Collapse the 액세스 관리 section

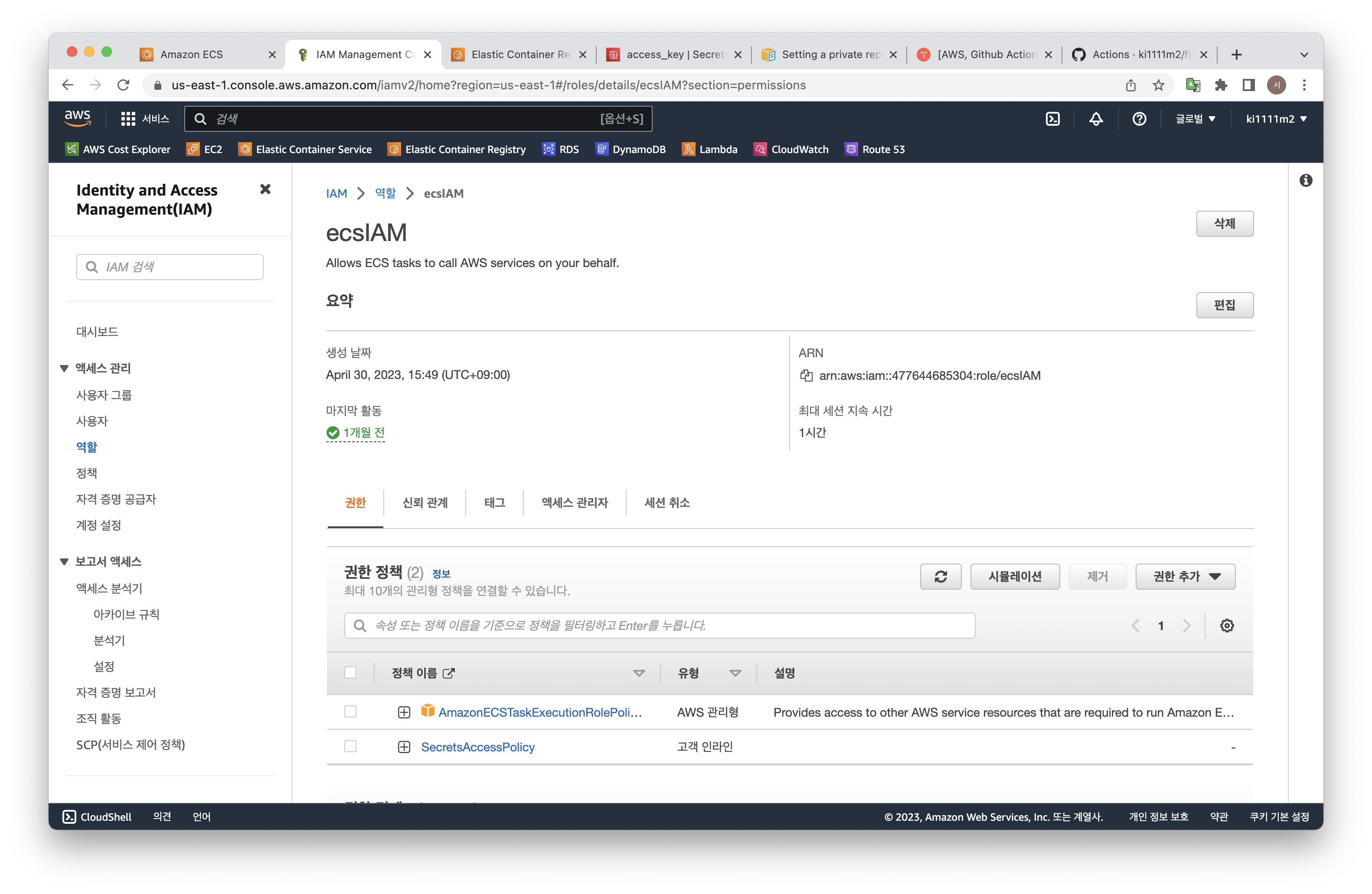pos(64,369)
